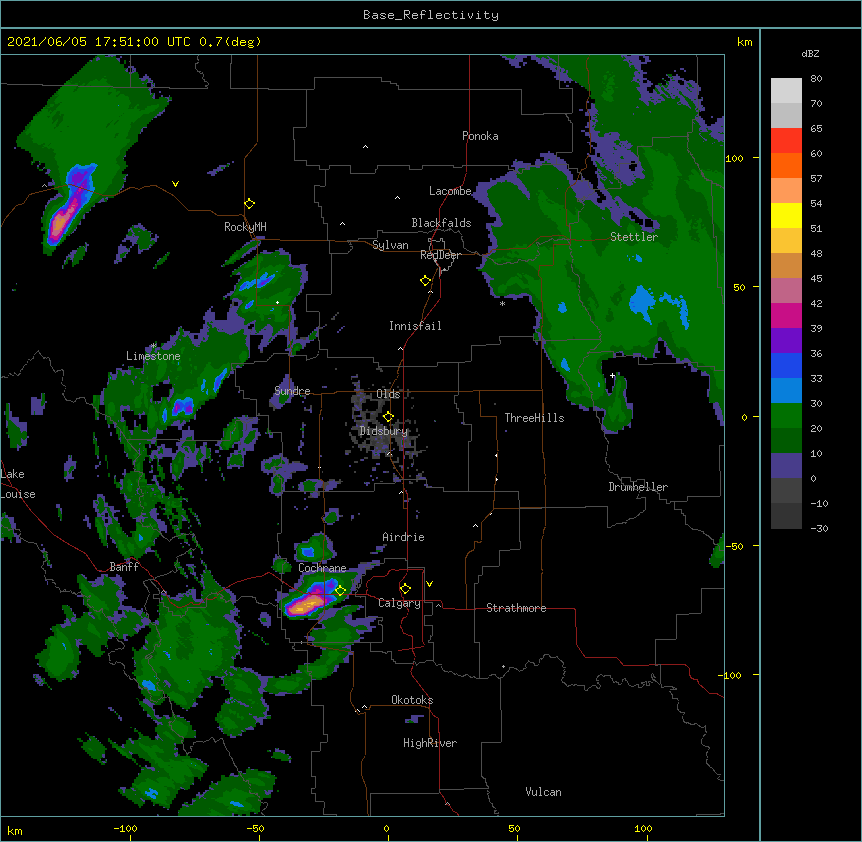Select the yellow 51-54 dBZ legend swatch
Image resolution: width=862 pixels, height=842 pixels.
click(786, 215)
